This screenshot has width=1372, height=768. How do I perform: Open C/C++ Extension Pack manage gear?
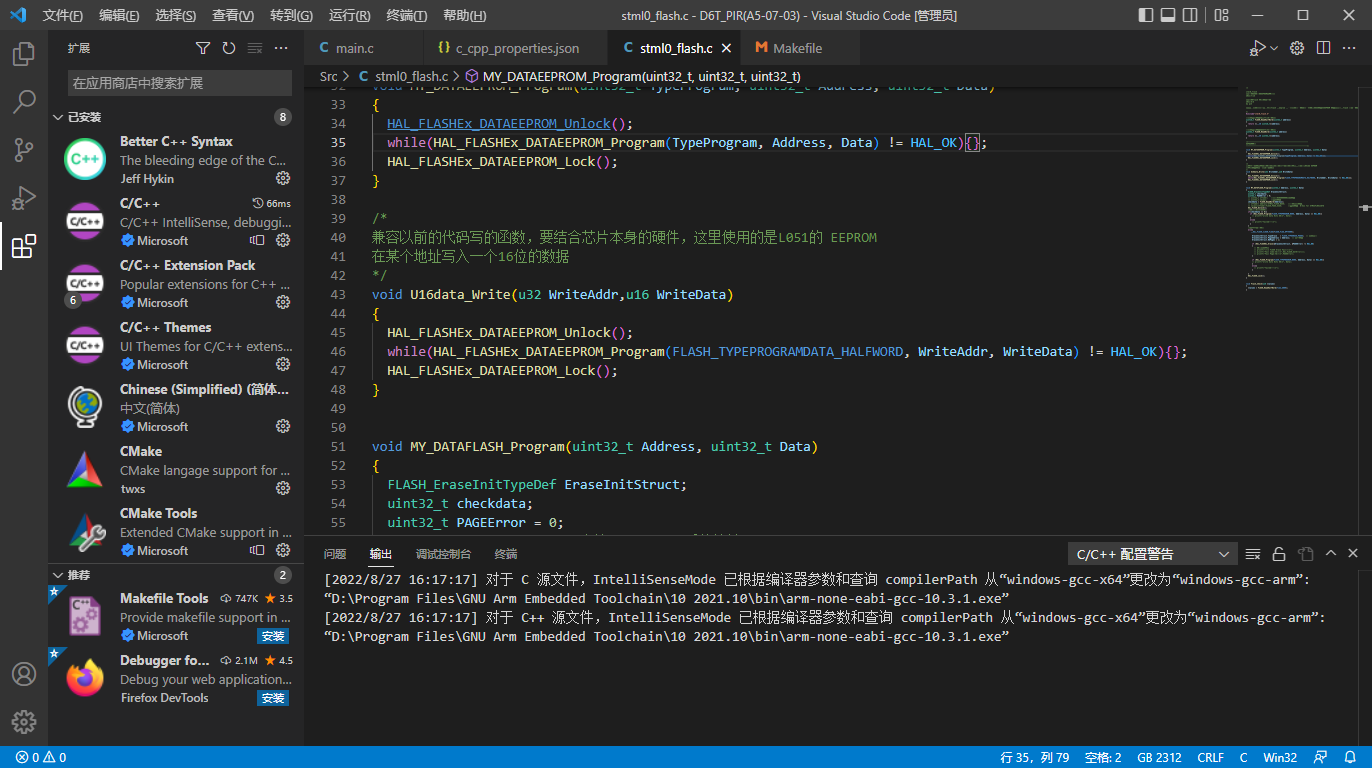coord(283,302)
